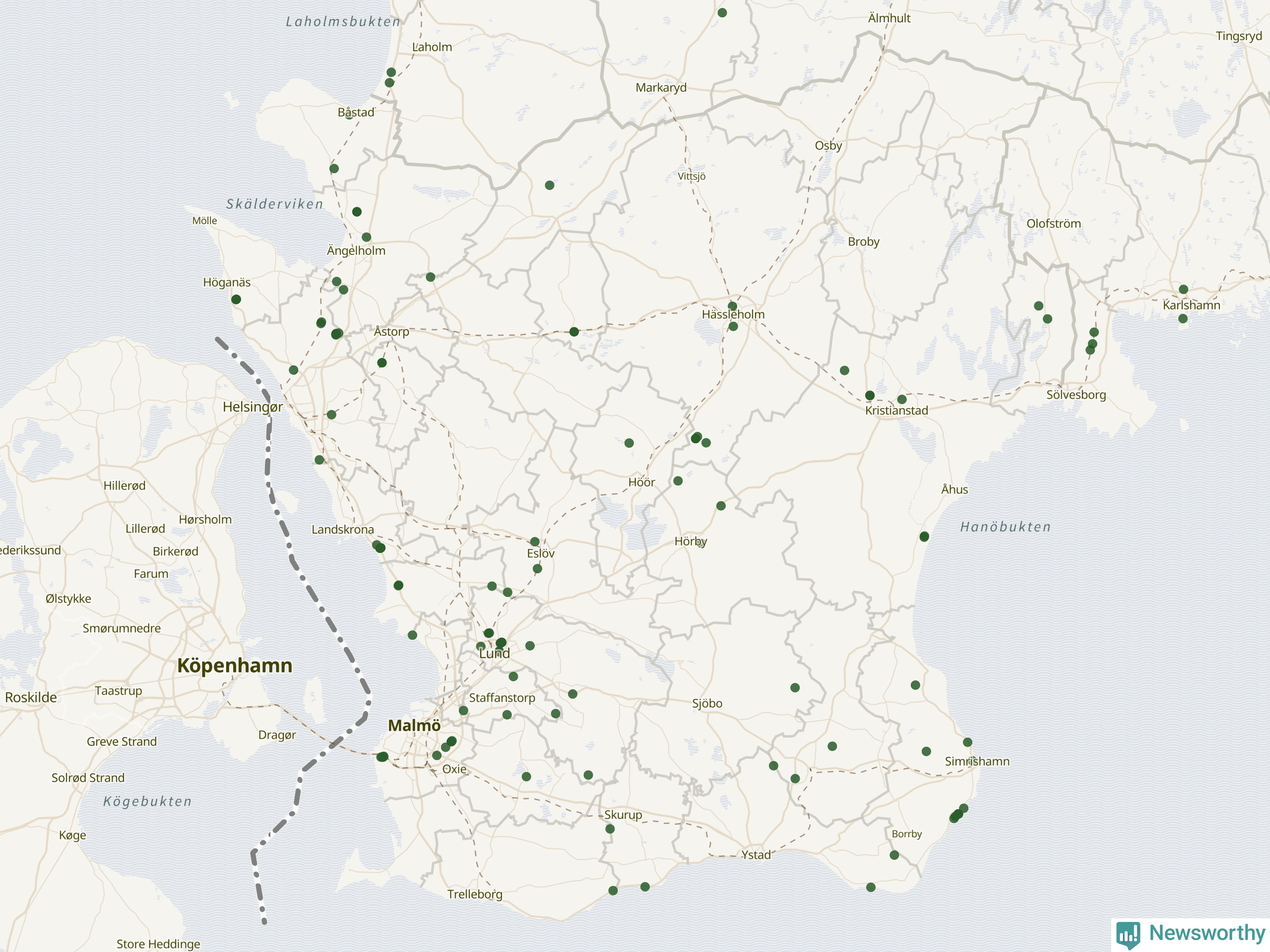Click the Taastrup label
The width and height of the screenshot is (1270, 952).
pyautogui.click(x=118, y=691)
